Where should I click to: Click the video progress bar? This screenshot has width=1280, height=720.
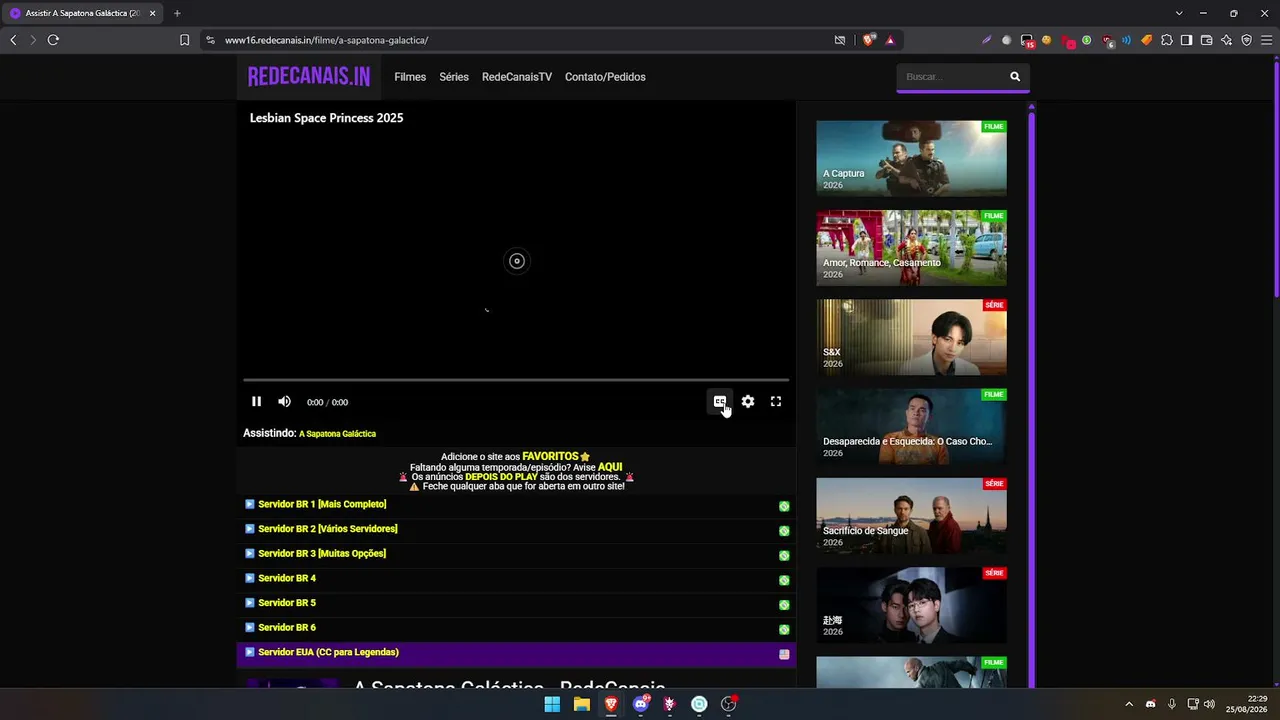click(516, 380)
